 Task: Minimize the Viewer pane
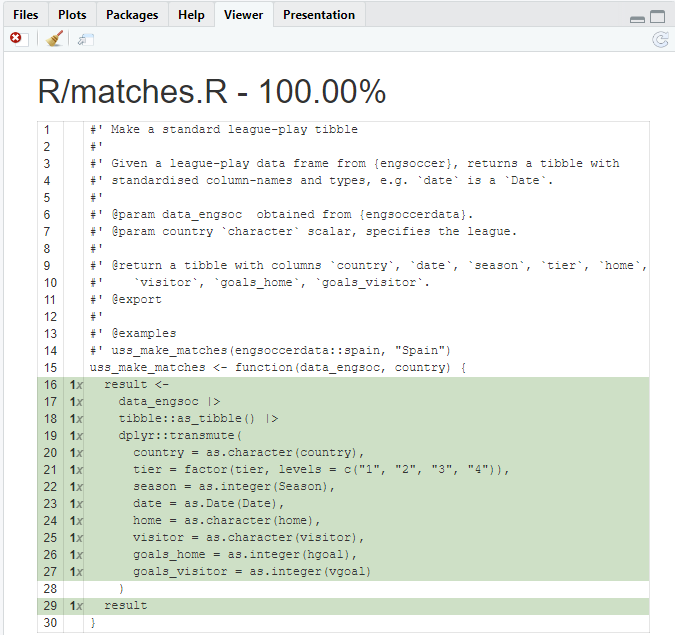coord(637,17)
